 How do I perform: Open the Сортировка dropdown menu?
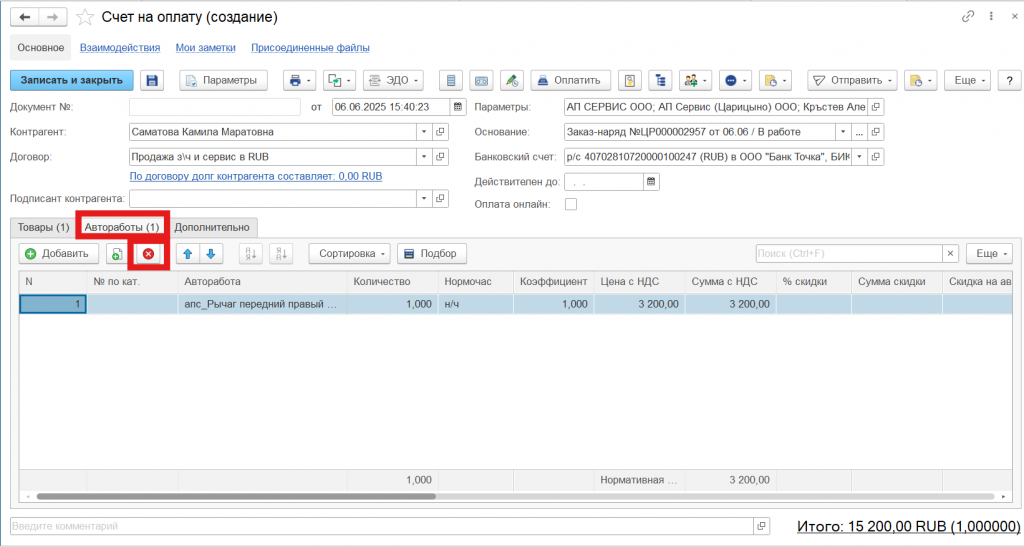tap(349, 254)
